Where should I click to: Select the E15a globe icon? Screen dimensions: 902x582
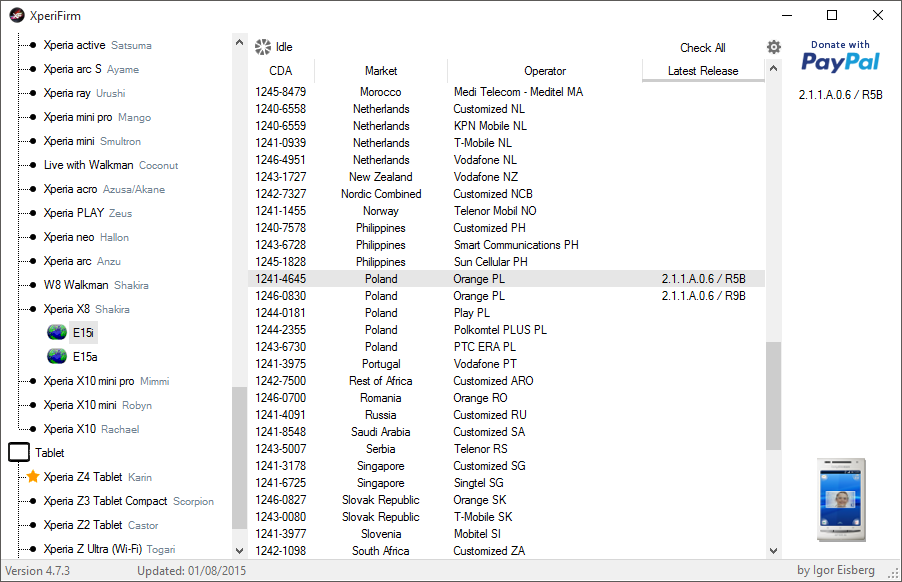pos(57,357)
